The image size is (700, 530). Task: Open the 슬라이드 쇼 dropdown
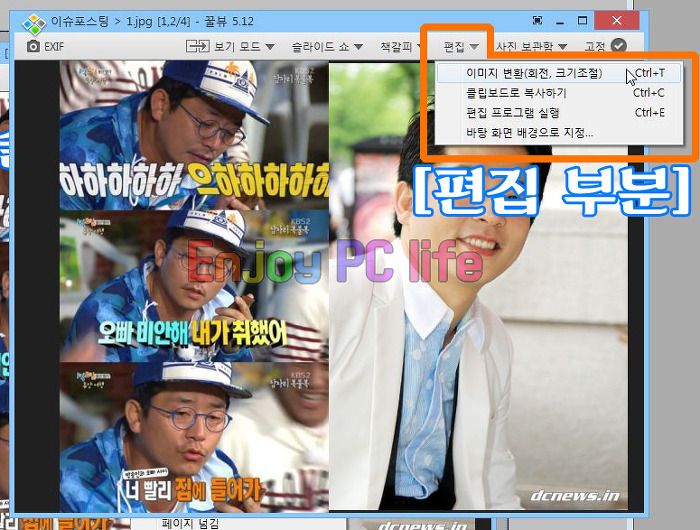[x=327, y=46]
